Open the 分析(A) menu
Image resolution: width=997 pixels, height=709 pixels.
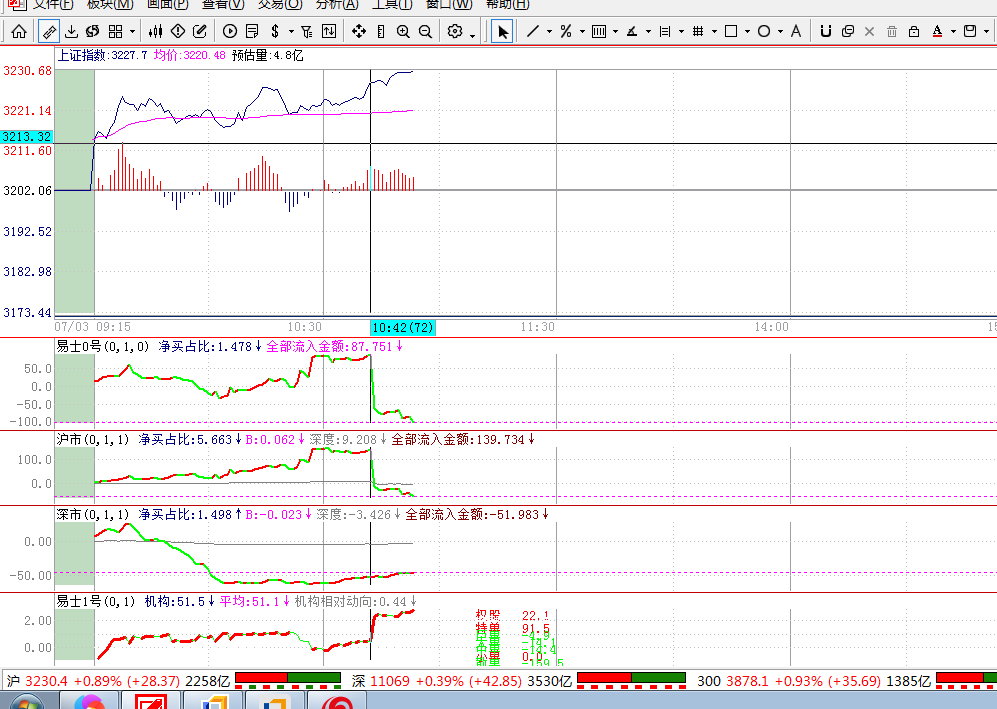tap(337, 4)
